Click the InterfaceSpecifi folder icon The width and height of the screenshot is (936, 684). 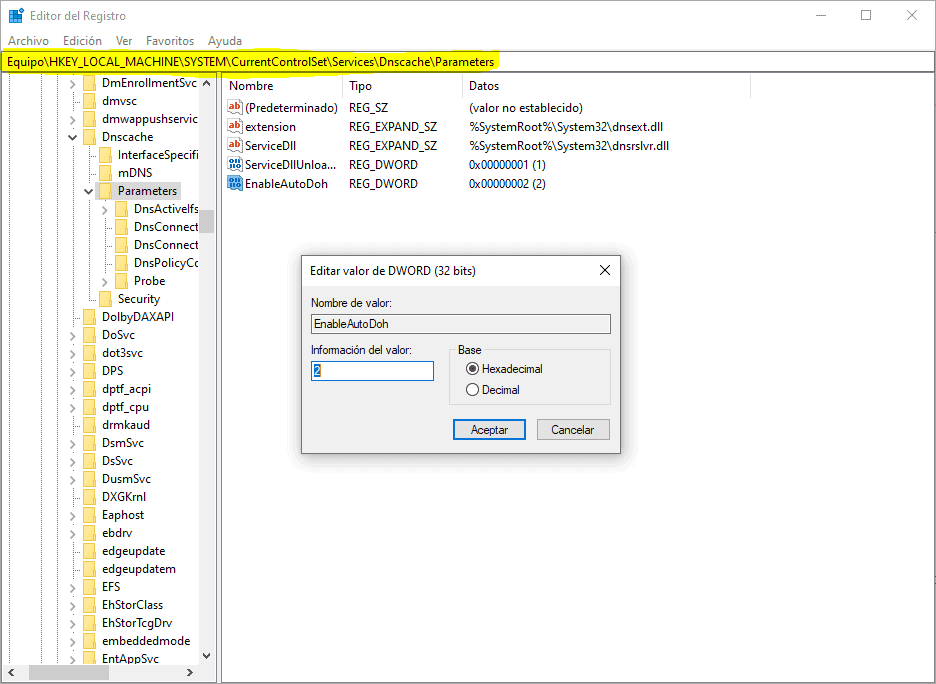(105, 155)
